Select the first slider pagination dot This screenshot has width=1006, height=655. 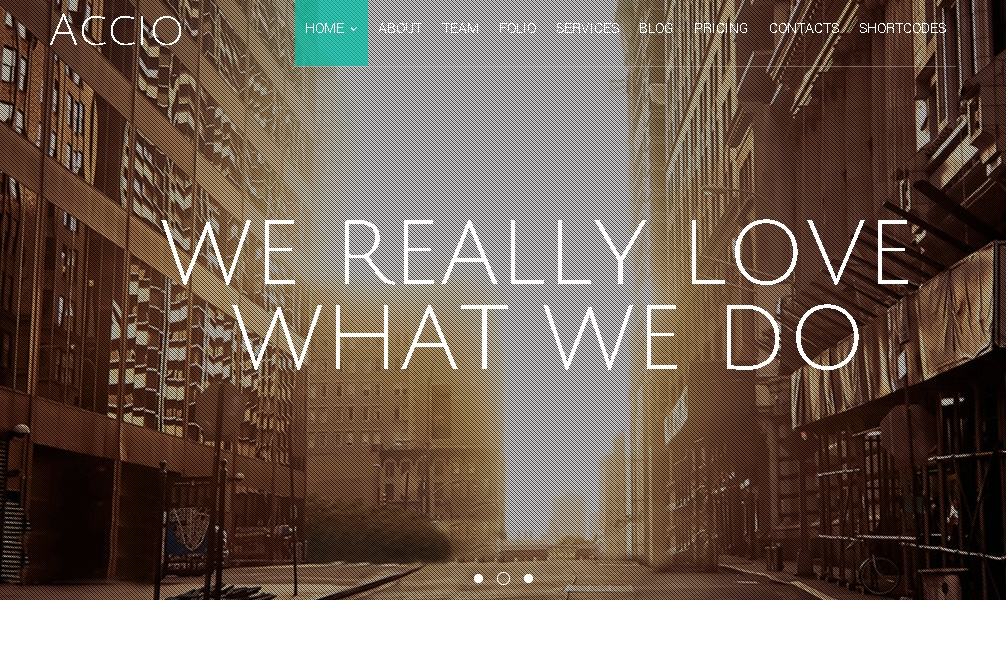pos(478,579)
